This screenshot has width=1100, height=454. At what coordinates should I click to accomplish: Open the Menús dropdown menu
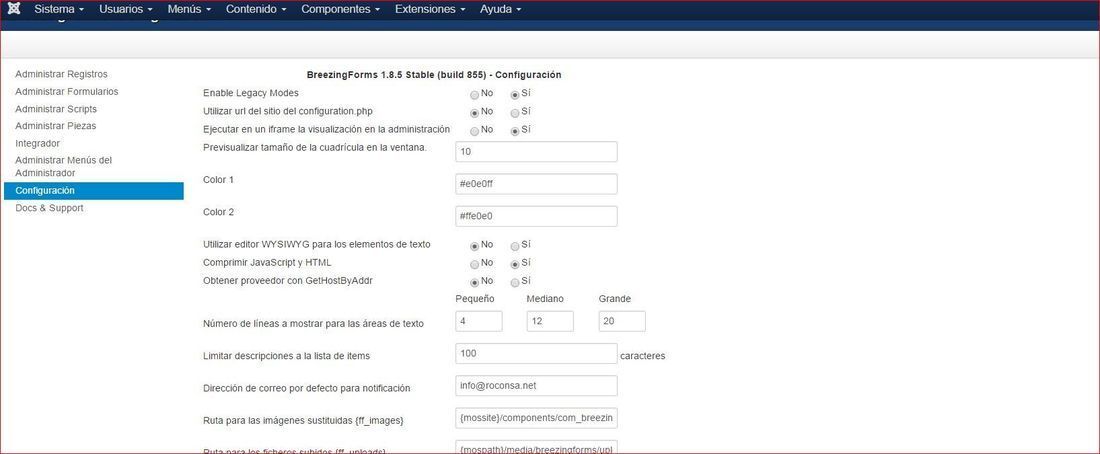tap(189, 10)
